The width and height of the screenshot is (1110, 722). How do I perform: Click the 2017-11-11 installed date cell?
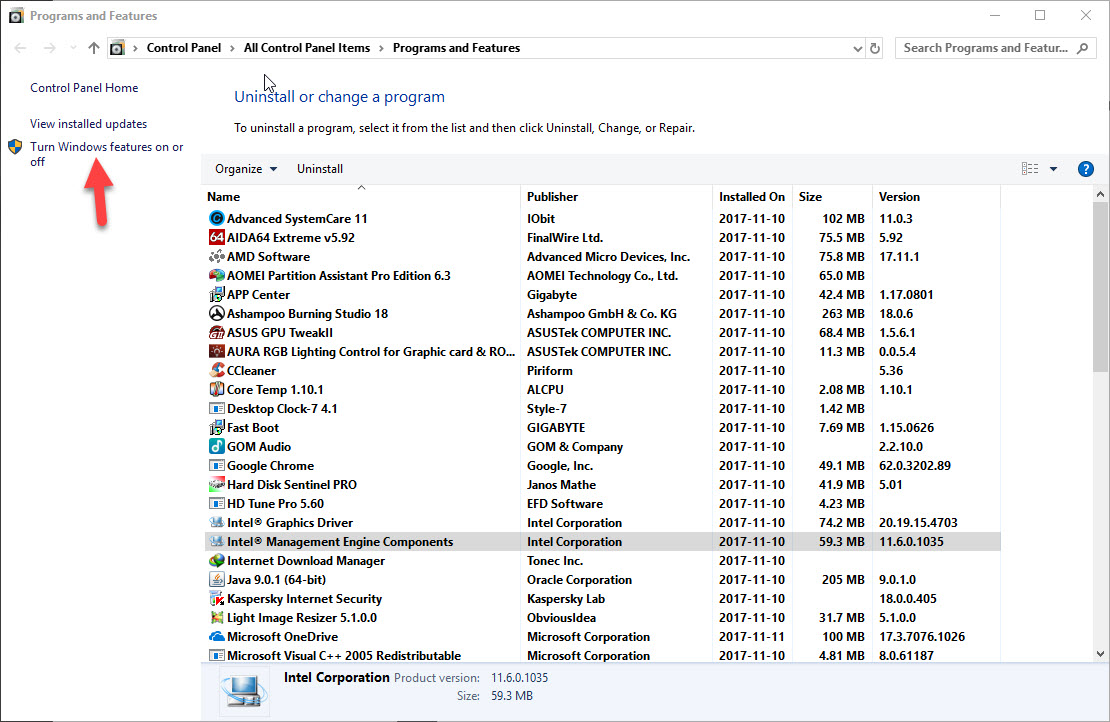click(x=752, y=637)
